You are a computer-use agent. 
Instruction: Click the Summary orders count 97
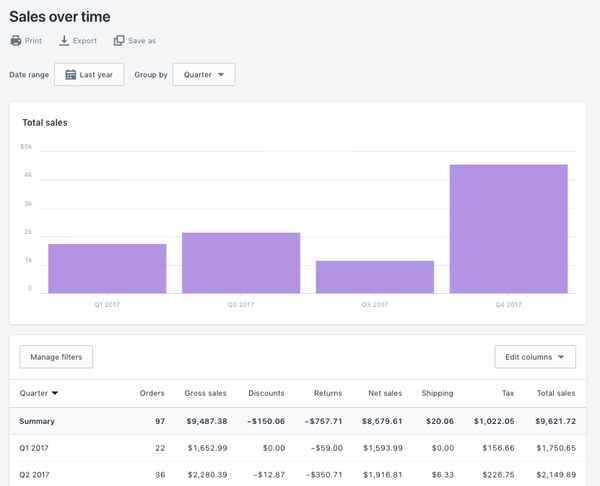coord(160,421)
